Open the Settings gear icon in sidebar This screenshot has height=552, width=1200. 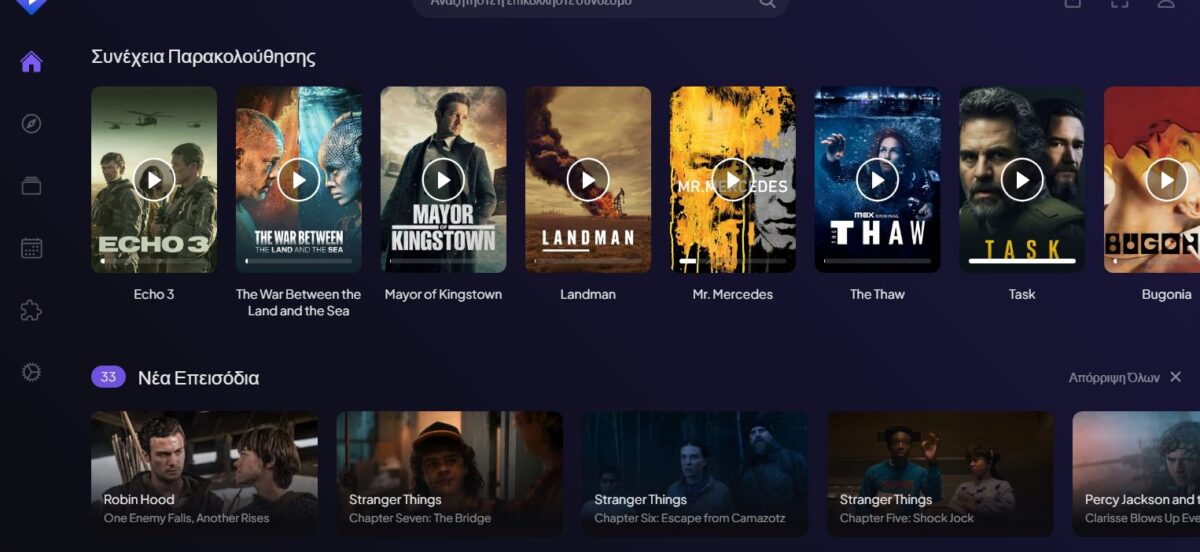[x=31, y=372]
